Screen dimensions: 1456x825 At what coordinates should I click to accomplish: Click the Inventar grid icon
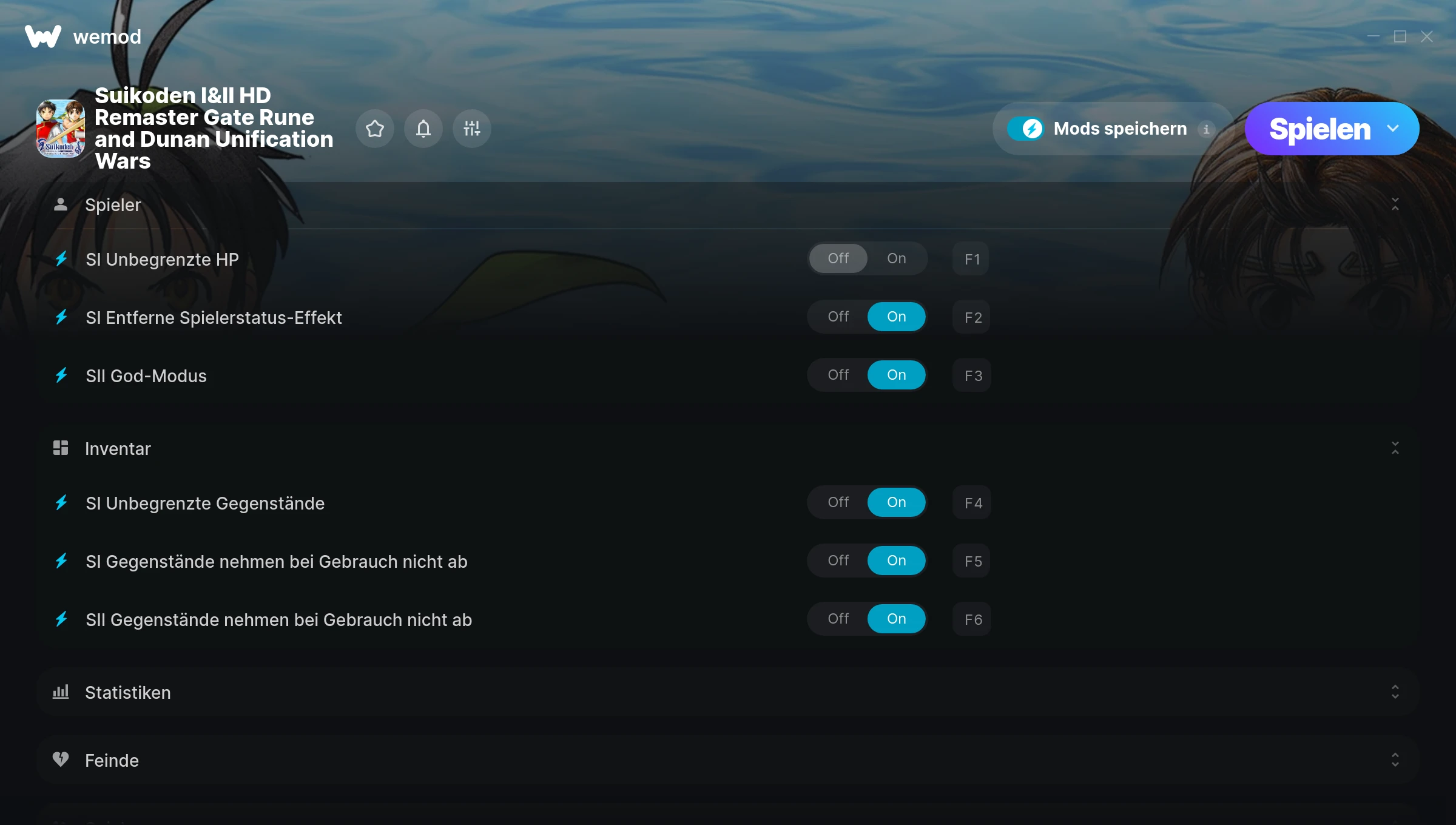61,448
